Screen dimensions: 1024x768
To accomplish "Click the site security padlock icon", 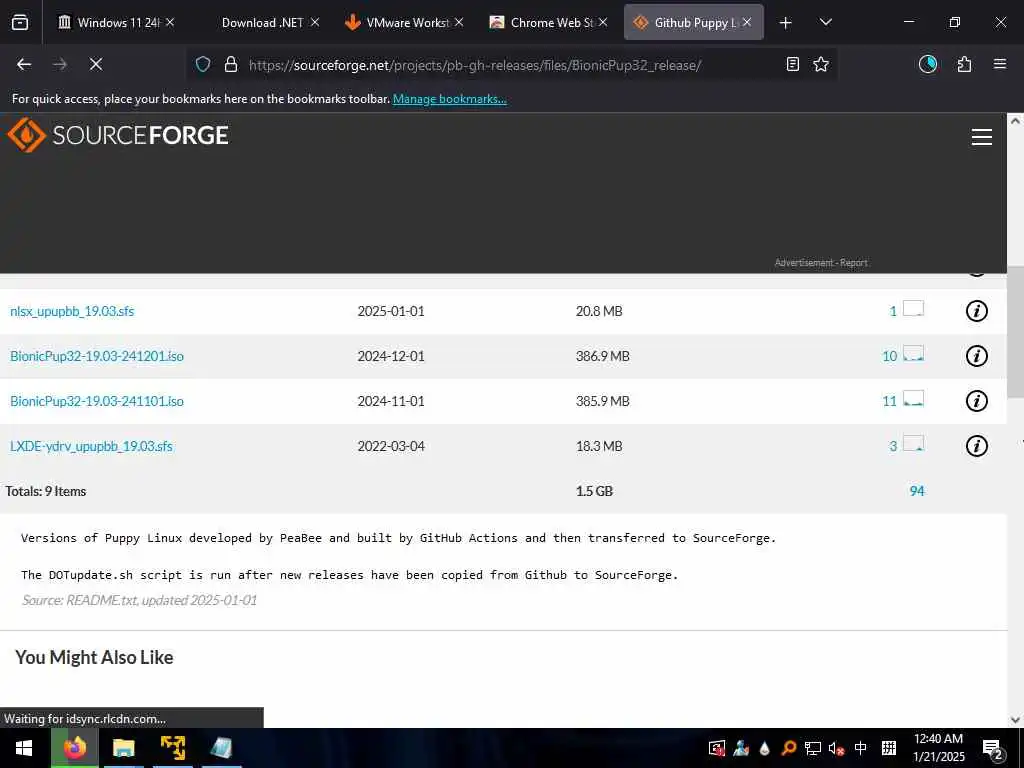I will click(x=231, y=65).
